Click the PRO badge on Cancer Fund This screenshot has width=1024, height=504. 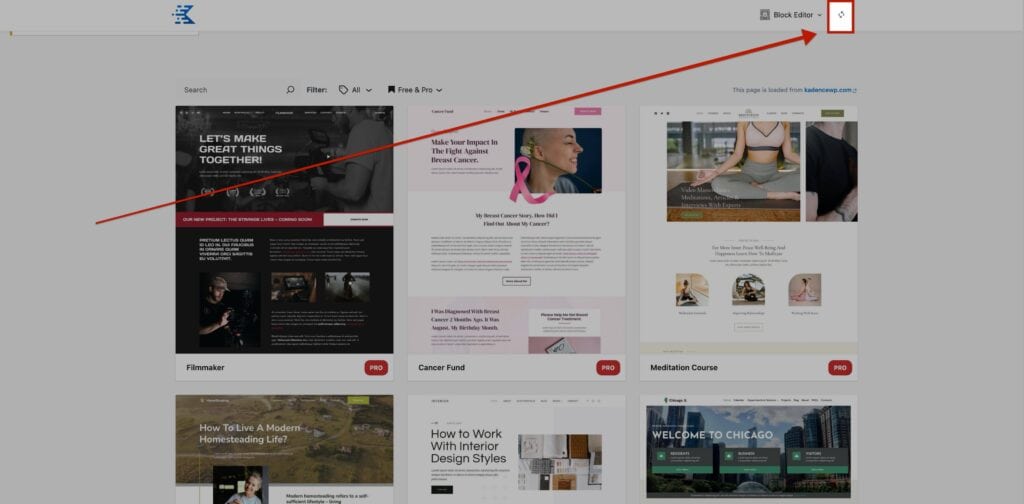pos(608,367)
